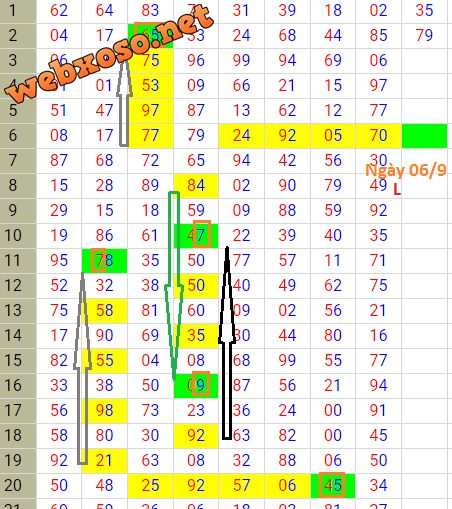Select yellow cell 70 in row 6
452x509 pixels.
tap(378, 136)
